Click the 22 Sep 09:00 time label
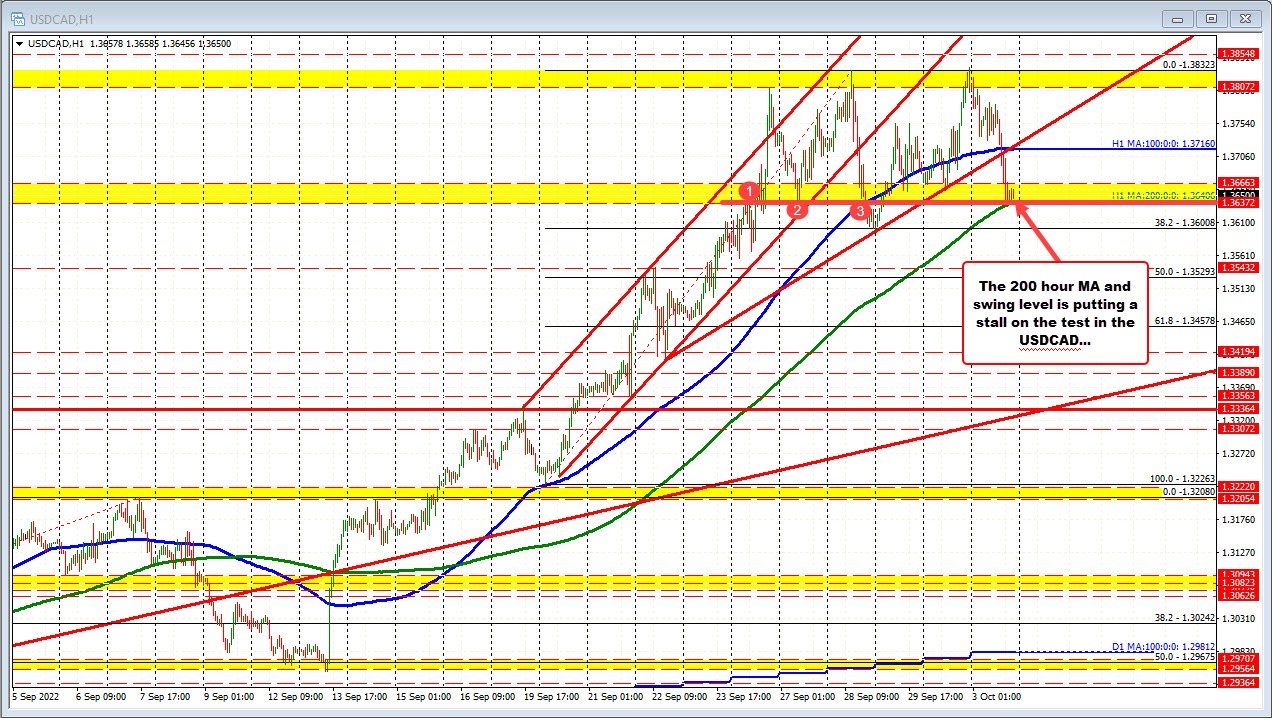 (681, 697)
